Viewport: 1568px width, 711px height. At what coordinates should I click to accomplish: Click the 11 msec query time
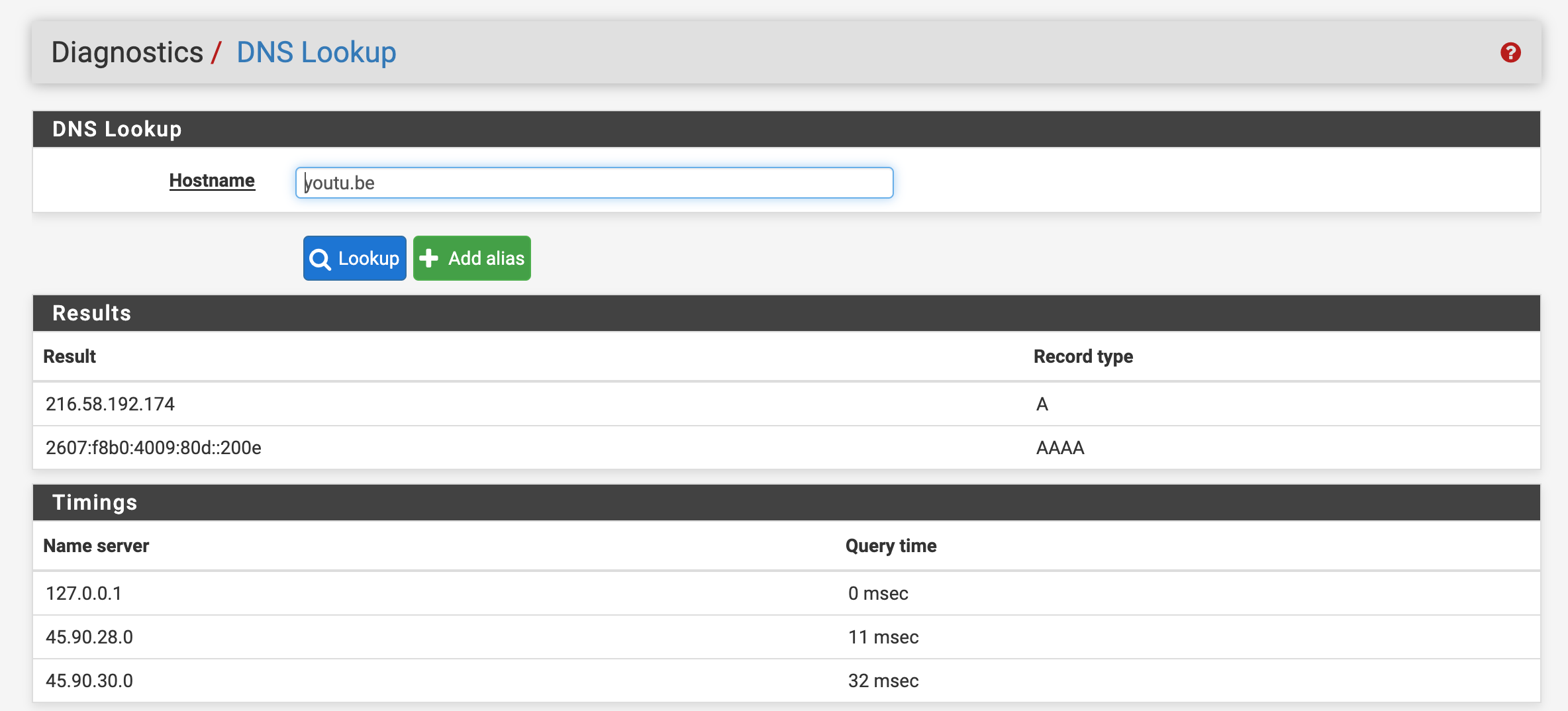pyautogui.click(x=883, y=637)
